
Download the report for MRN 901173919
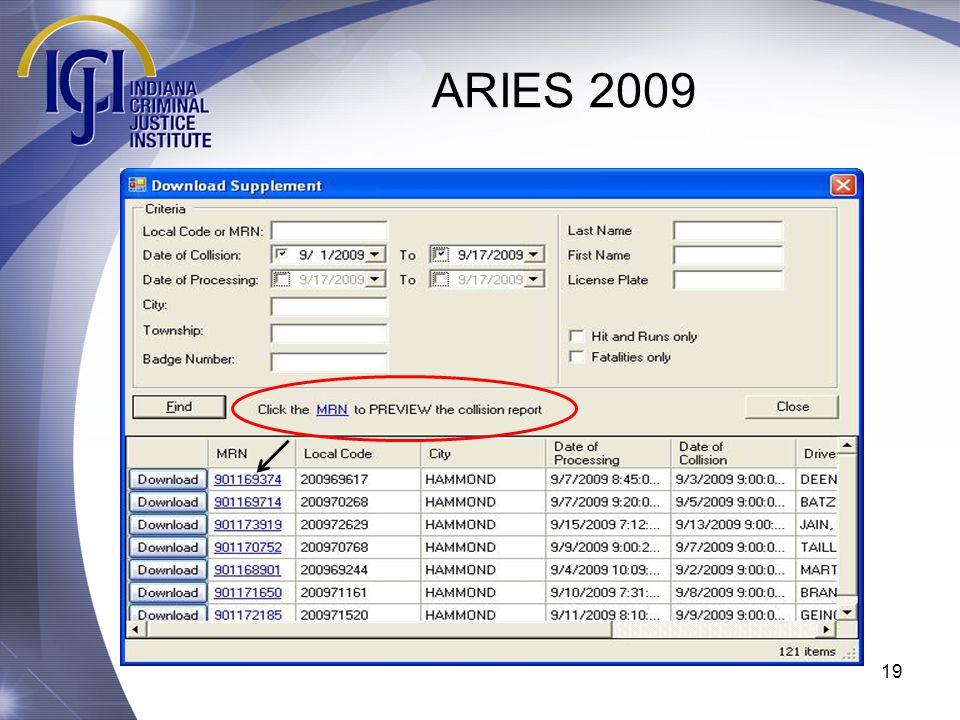168,525
